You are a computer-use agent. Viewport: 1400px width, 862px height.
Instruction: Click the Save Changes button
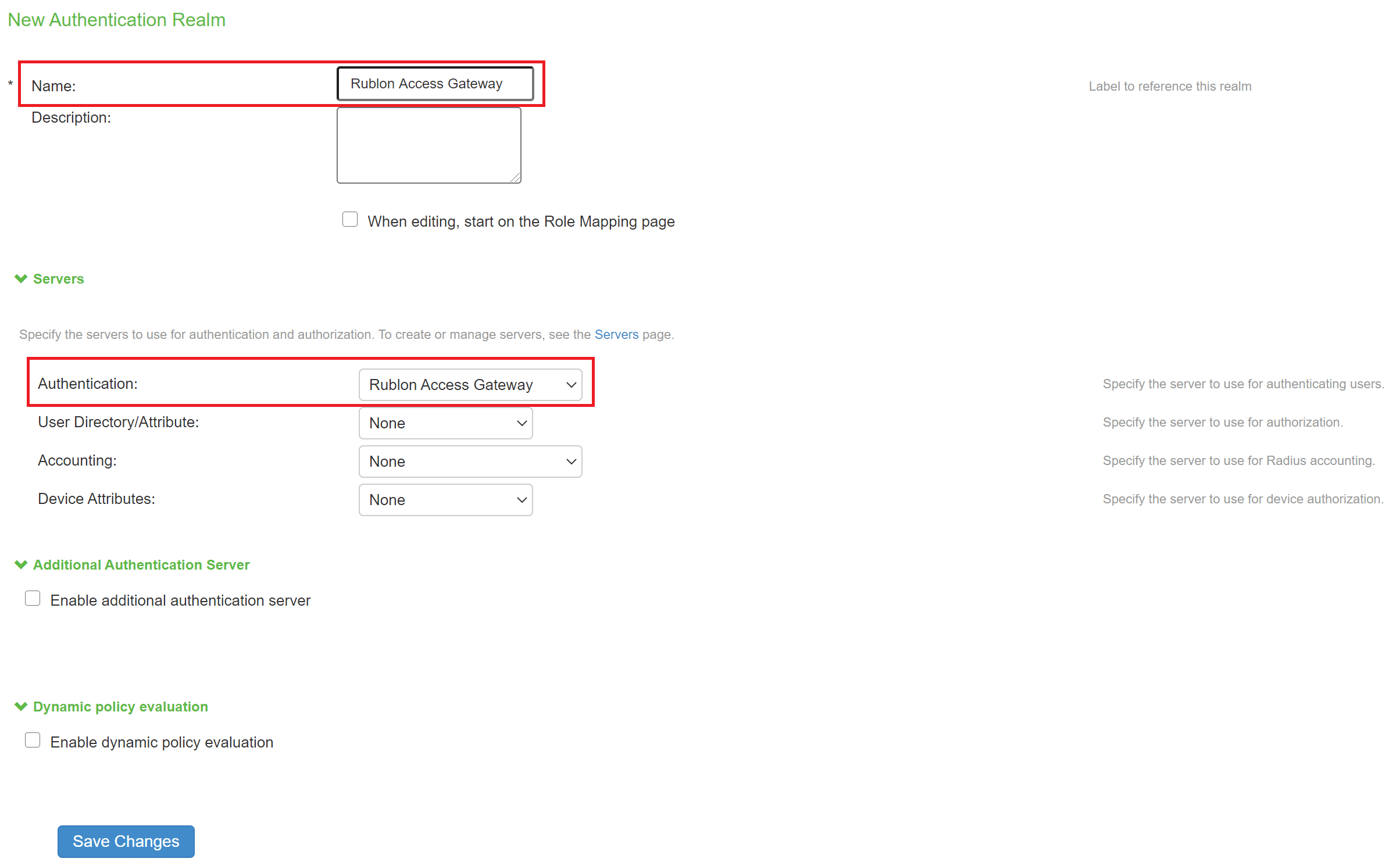pyautogui.click(x=126, y=841)
